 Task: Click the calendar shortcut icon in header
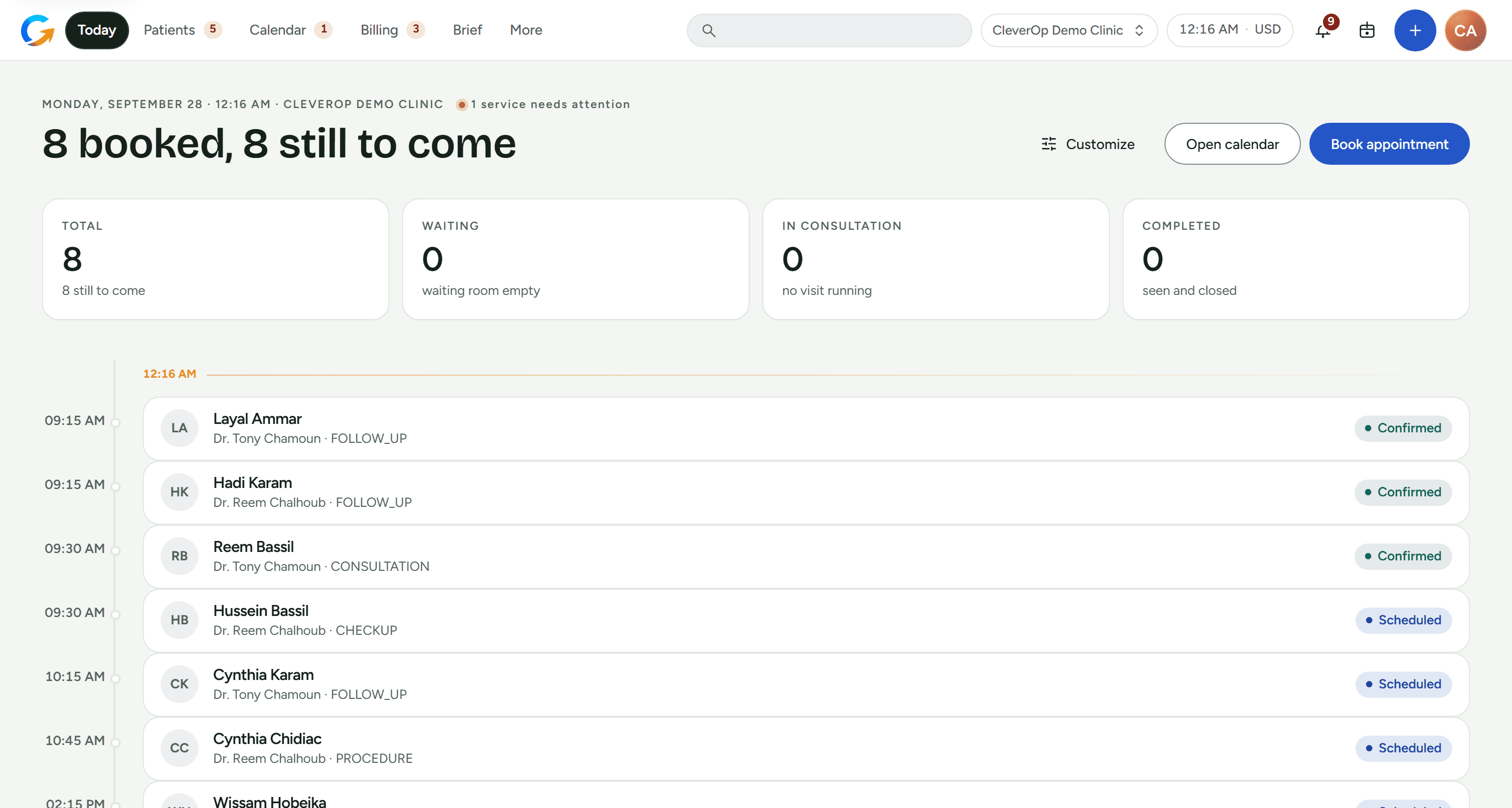(x=1367, y=30)
